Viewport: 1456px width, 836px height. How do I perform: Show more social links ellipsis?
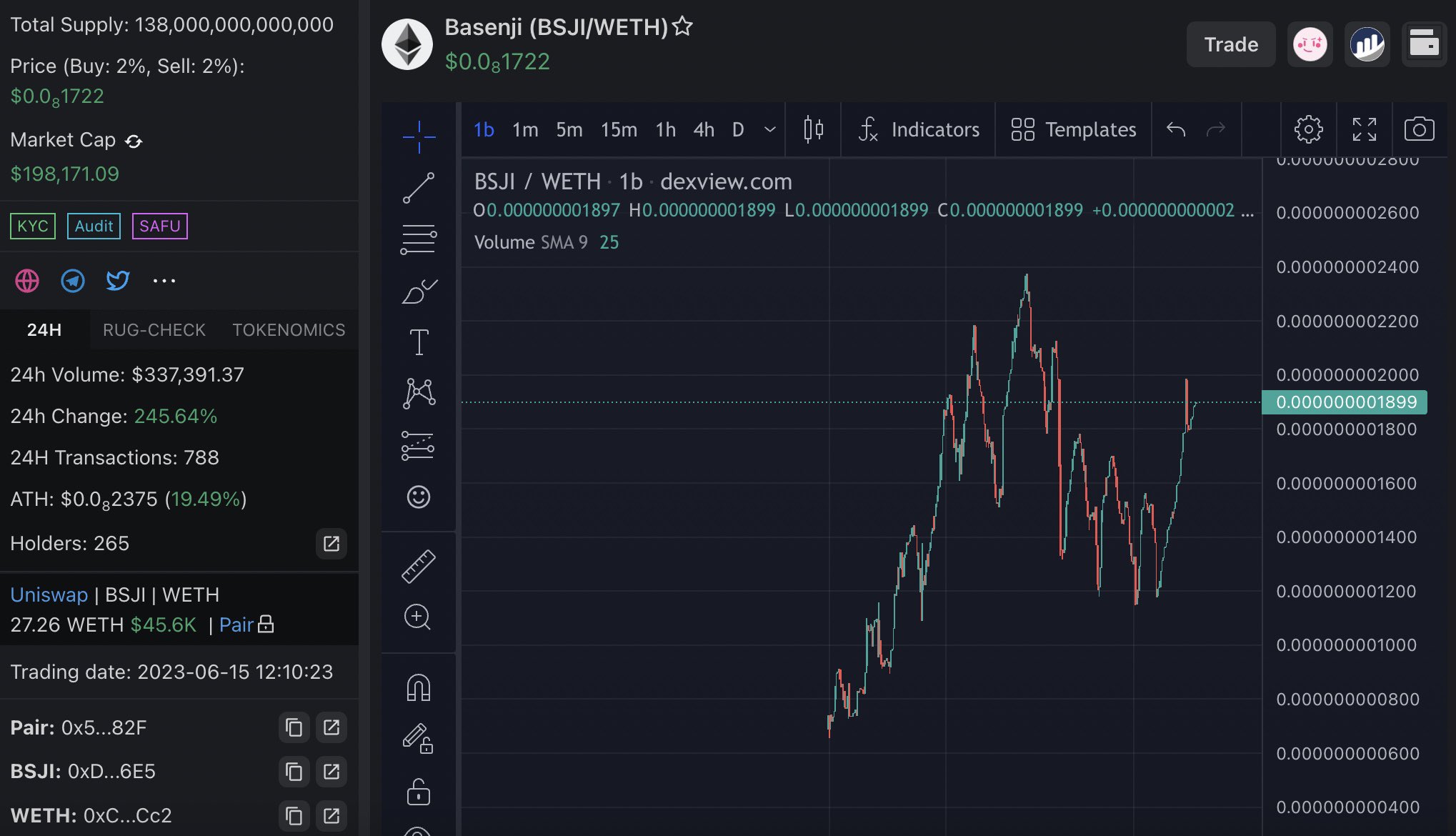pyautogui.click(x=164, y=281)
